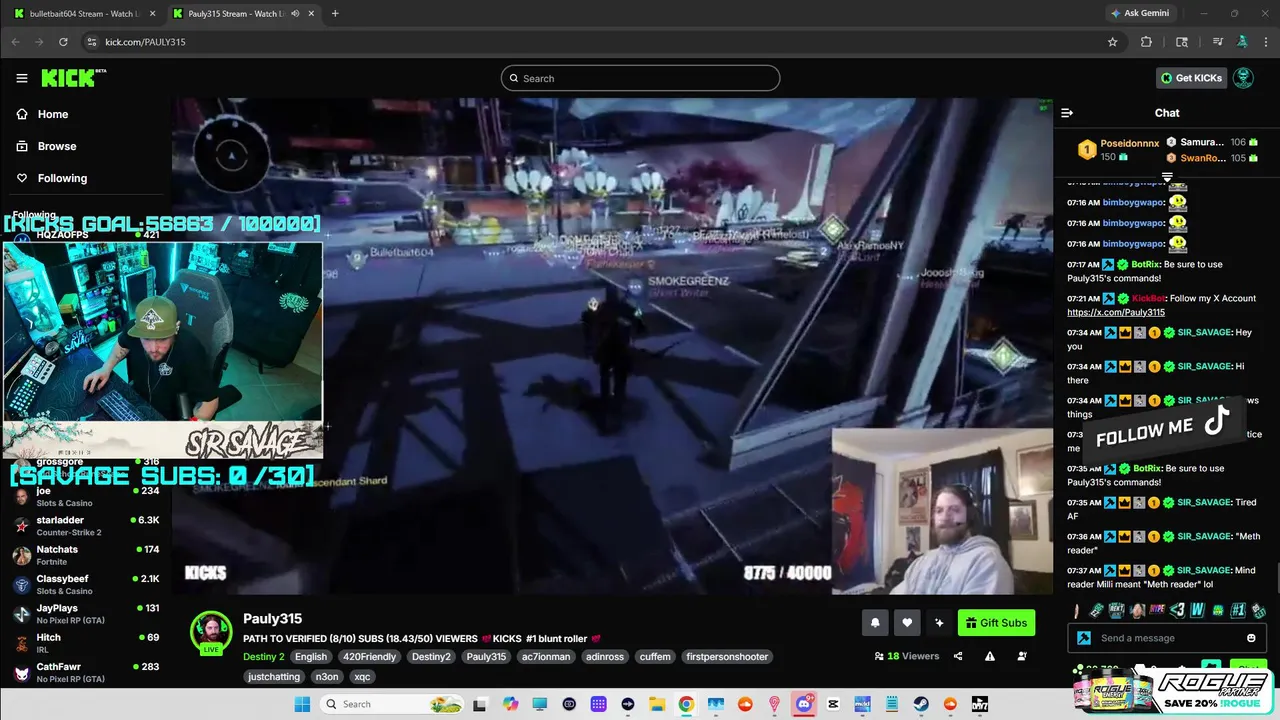Select the 420Friendly tag
1280x720 pixels.
coord(370,657)
